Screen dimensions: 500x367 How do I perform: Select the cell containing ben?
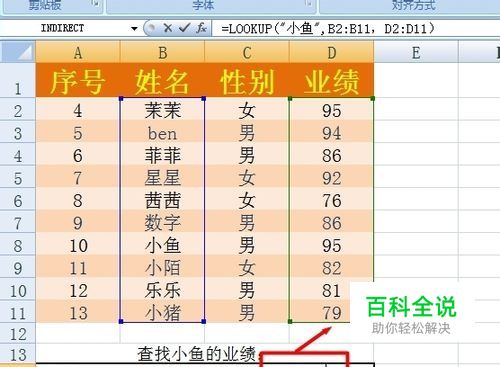pyautogui.click(x=162, y=132)
